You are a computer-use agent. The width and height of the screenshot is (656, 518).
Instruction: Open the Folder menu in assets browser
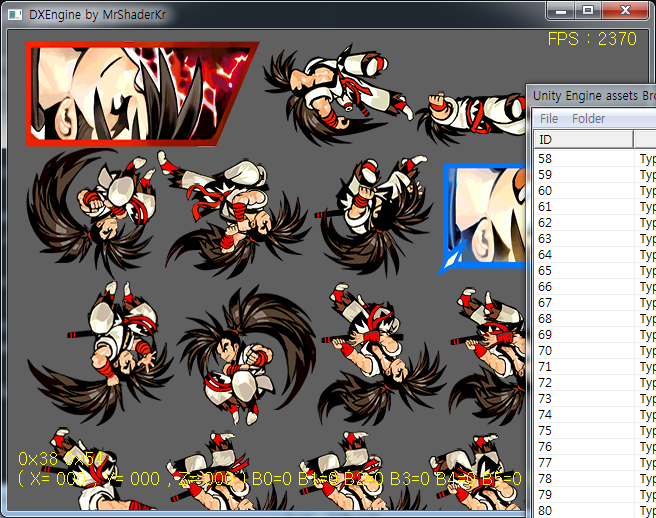point(588,119)
